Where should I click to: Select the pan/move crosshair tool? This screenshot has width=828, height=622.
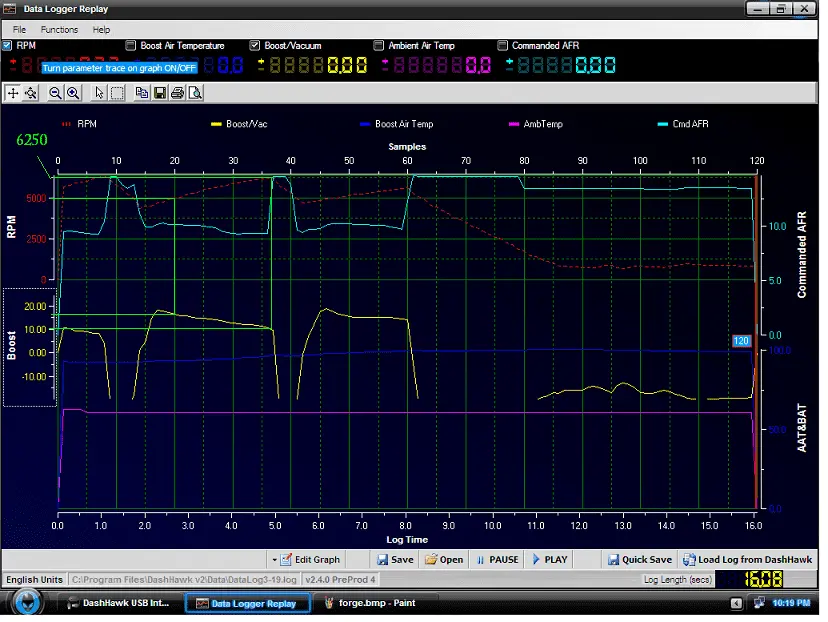click(13, 93)
